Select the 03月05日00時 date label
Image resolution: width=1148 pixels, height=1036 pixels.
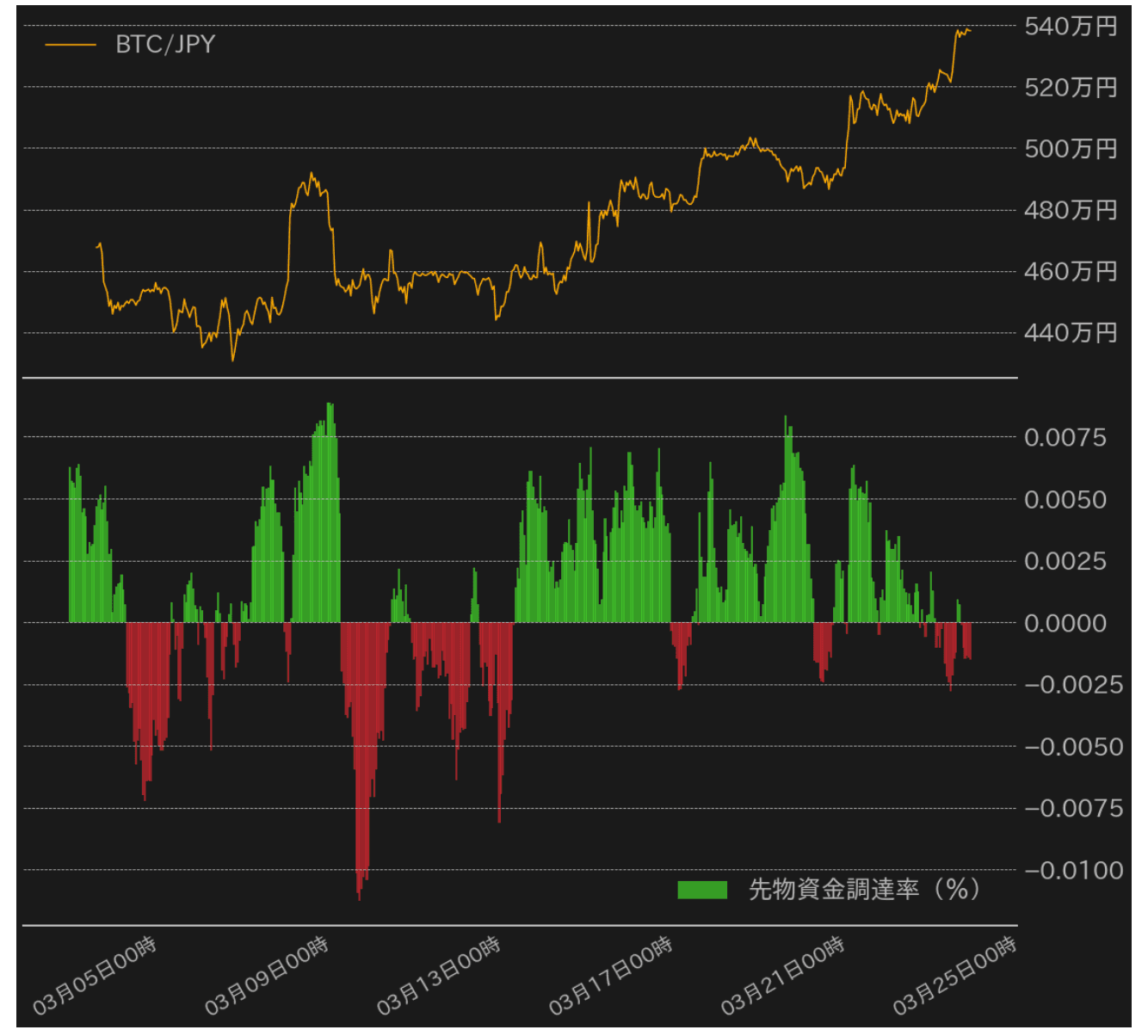[x=95, y=977]
